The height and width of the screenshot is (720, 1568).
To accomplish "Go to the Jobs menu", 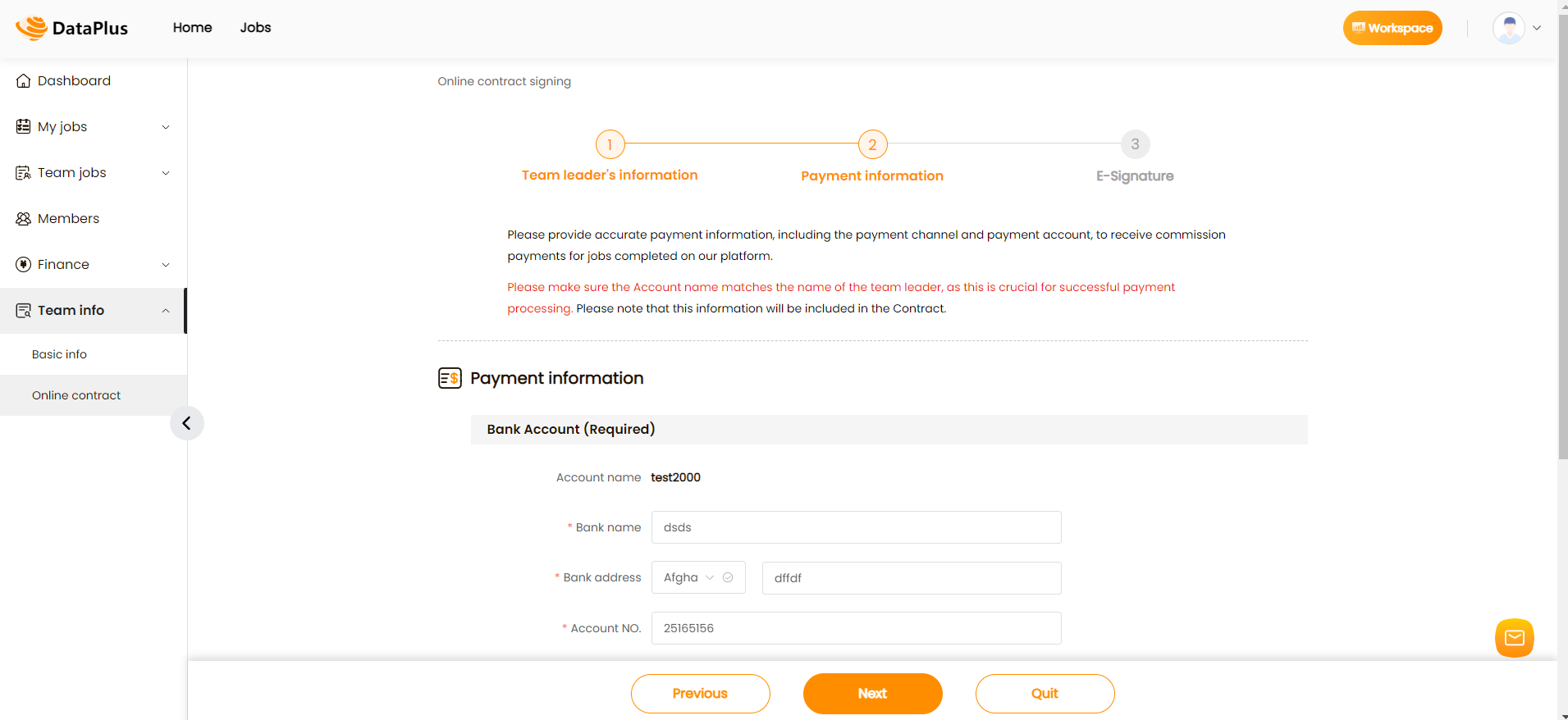I will click(x=255, y=28).
